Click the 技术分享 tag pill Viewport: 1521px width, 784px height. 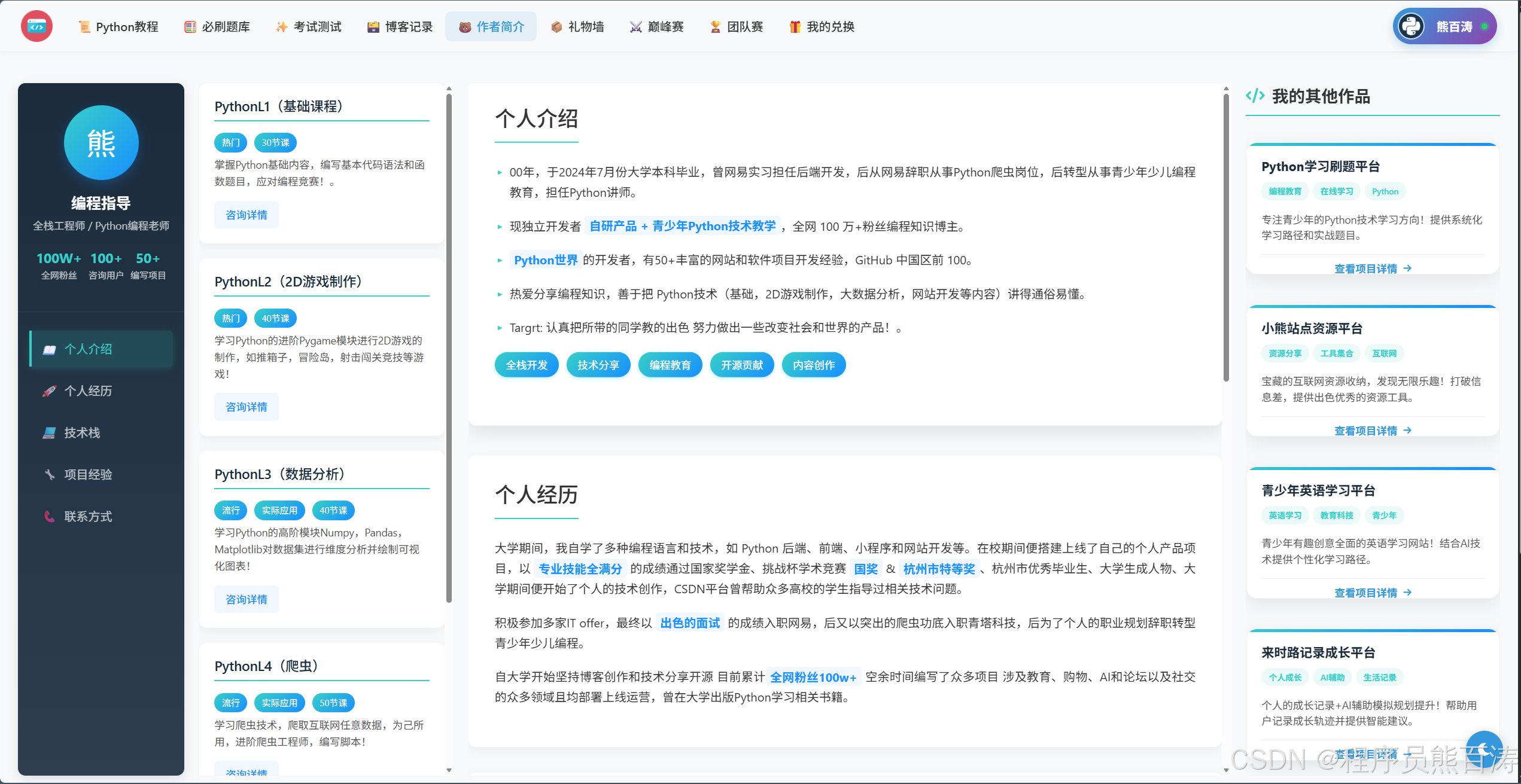click(x=598, y=365)
